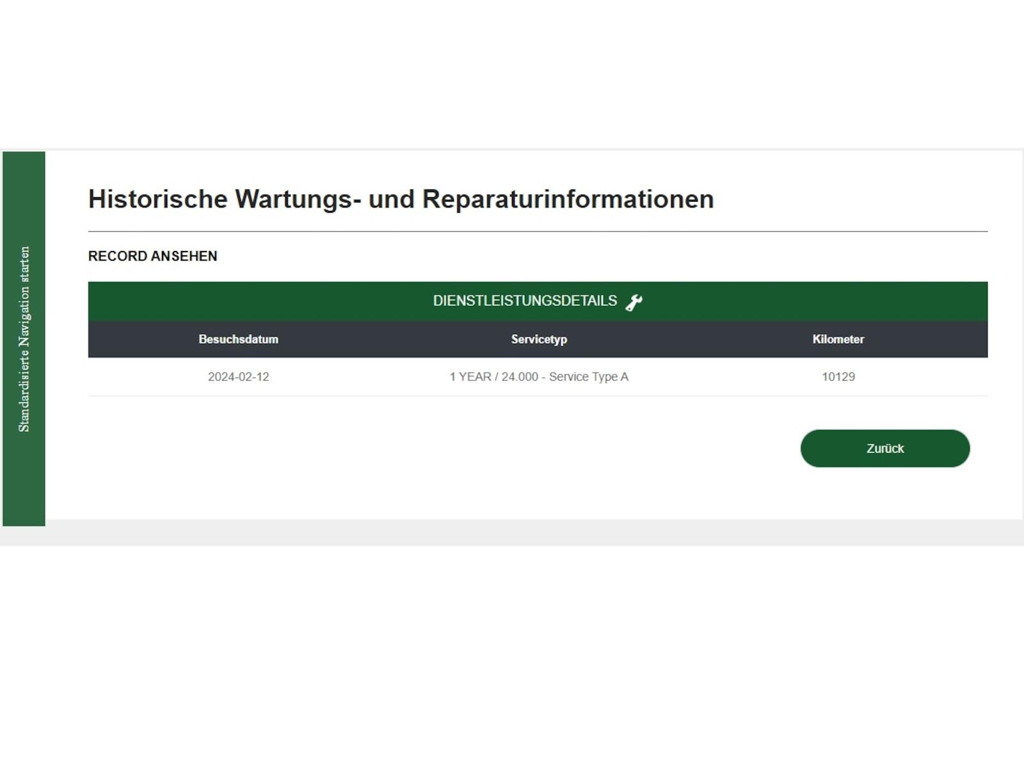This screenshot has height=768, width=1024.
Task: Select the Besuchsdatum column header
Action: coord(238,339)
